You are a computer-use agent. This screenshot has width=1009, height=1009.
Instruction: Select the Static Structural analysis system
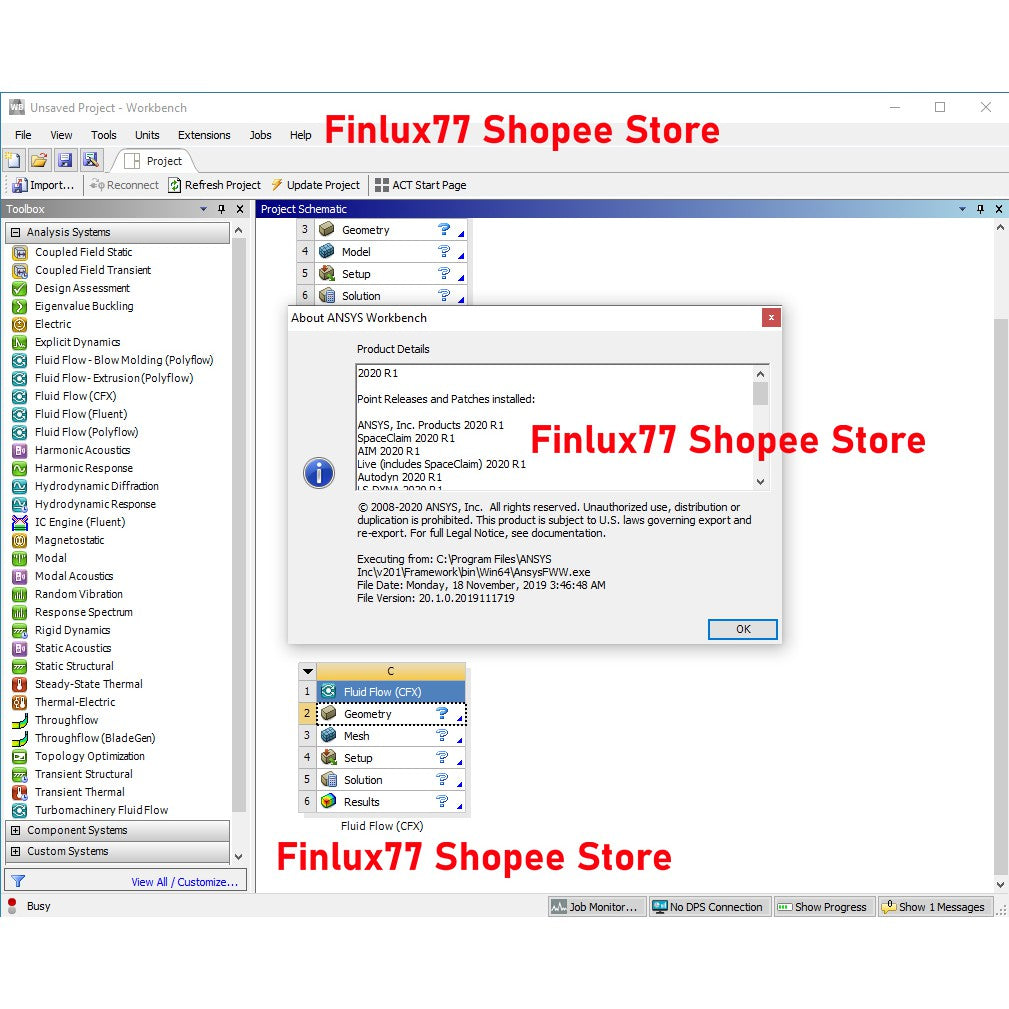[x=74, y=666]
